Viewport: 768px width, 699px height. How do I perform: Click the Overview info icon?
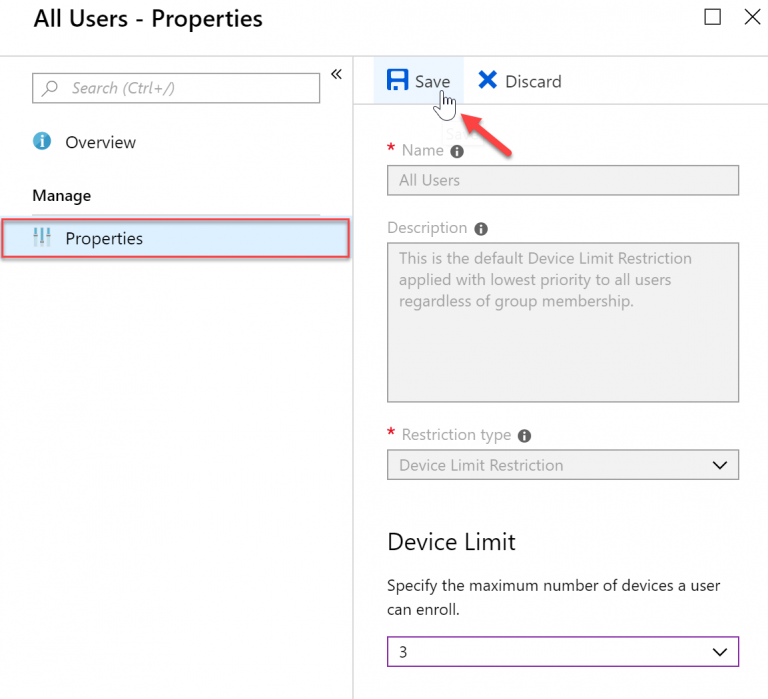tap(42, 141)
